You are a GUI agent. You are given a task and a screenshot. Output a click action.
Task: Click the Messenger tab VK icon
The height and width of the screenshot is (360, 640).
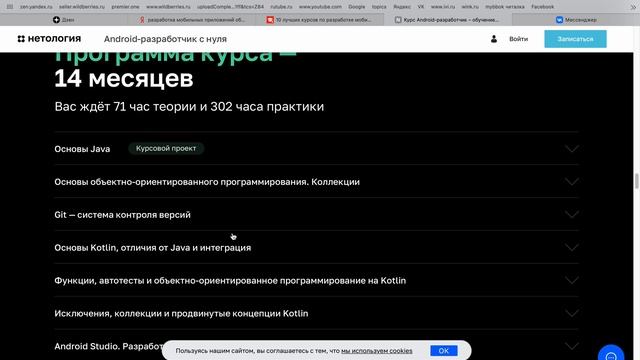(559, 20)
